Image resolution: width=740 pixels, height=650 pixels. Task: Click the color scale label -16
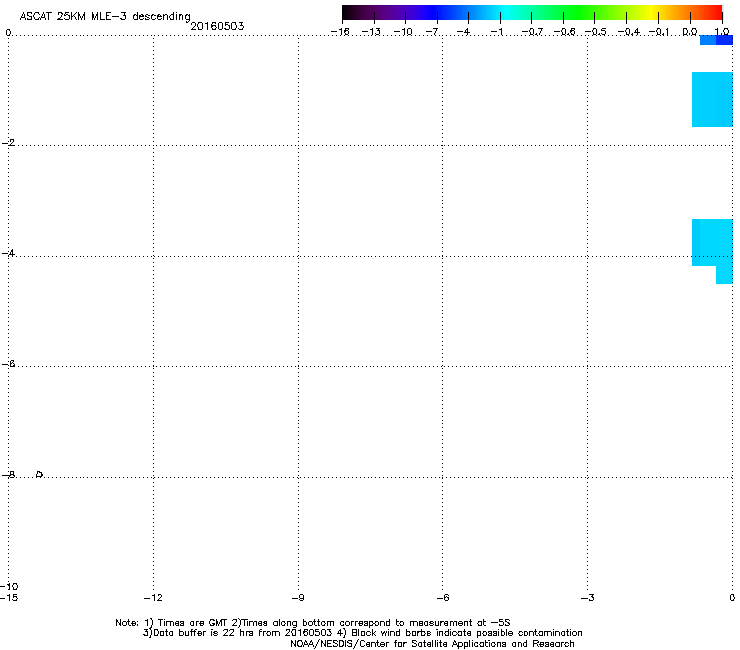[x=340, y=32]
